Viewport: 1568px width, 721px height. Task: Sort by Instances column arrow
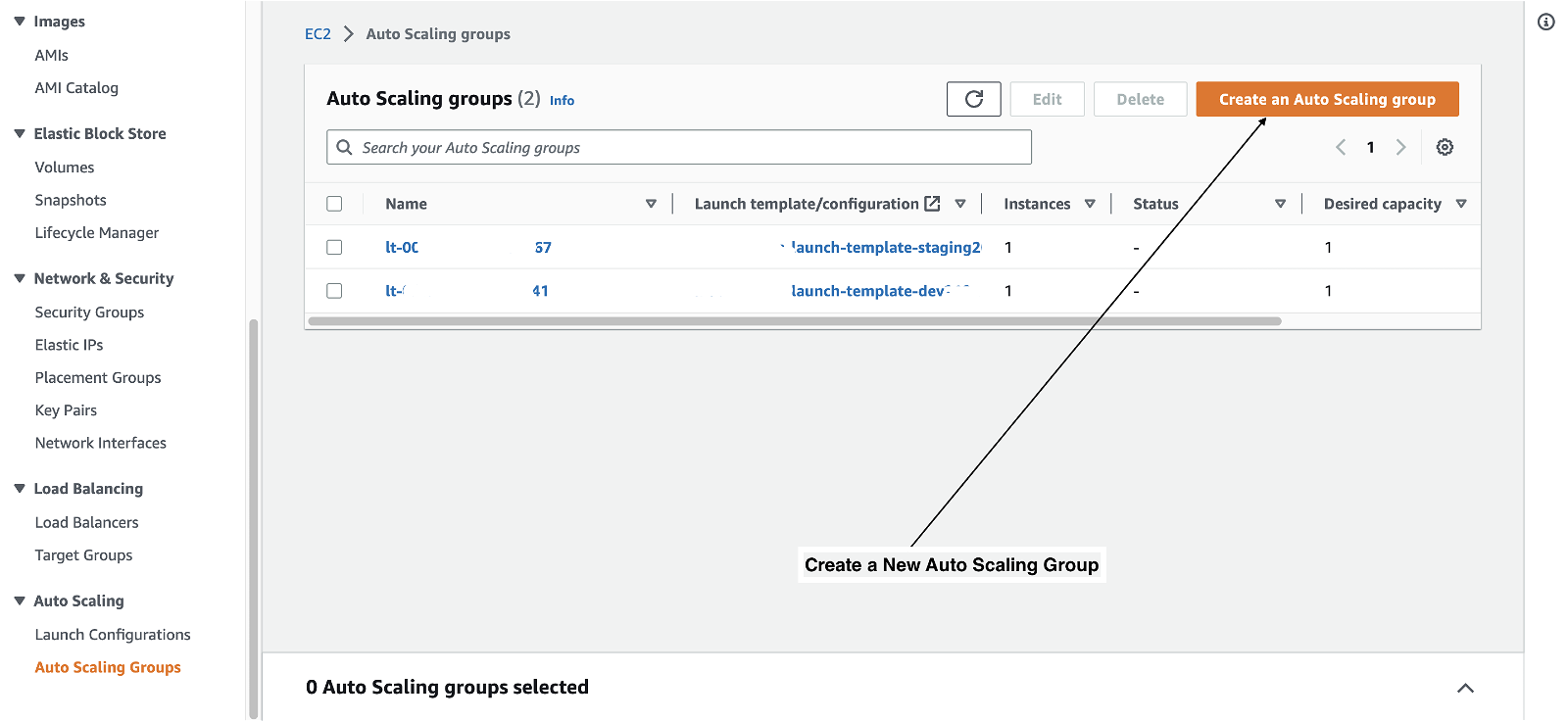pos(1090,204)
